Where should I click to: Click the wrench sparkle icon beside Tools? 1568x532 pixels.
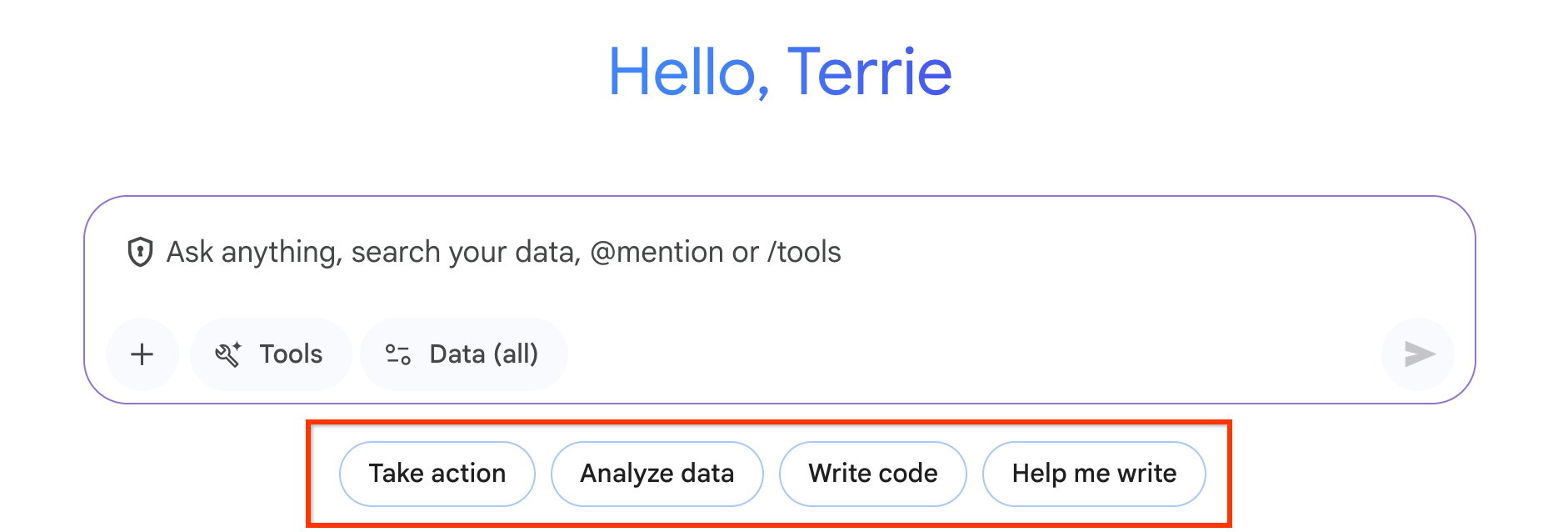(x=227, y=354)
